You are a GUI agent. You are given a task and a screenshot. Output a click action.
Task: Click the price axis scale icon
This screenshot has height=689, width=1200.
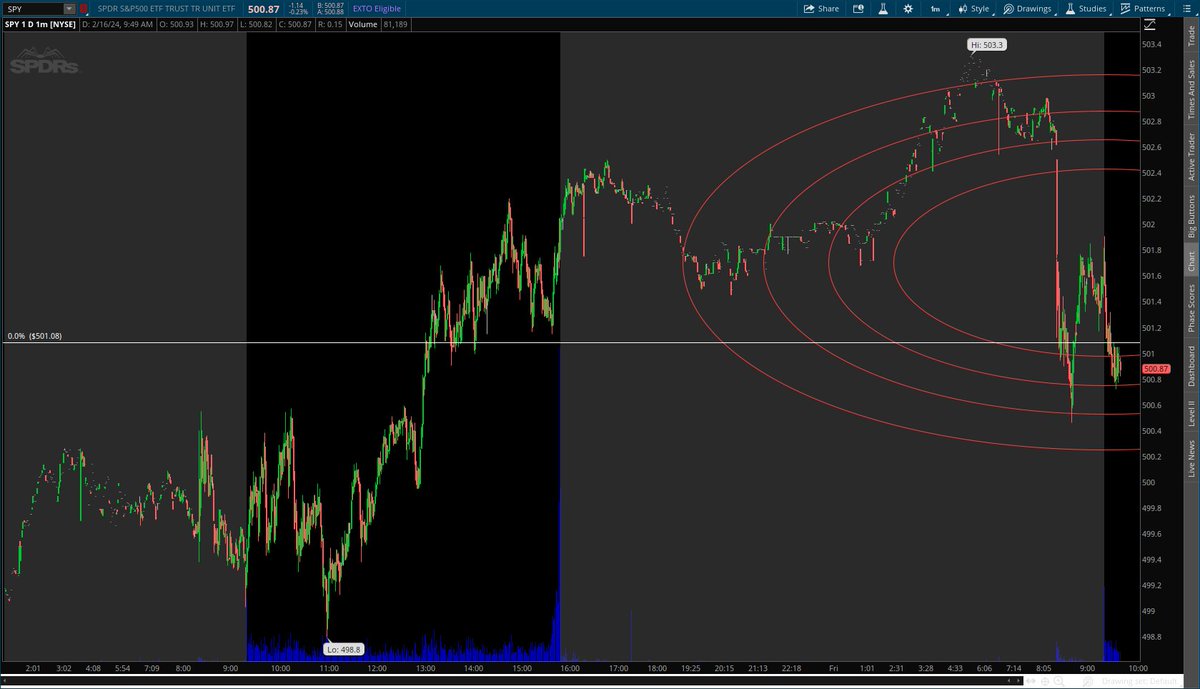pyautogui.click(x=1152, y=26)
